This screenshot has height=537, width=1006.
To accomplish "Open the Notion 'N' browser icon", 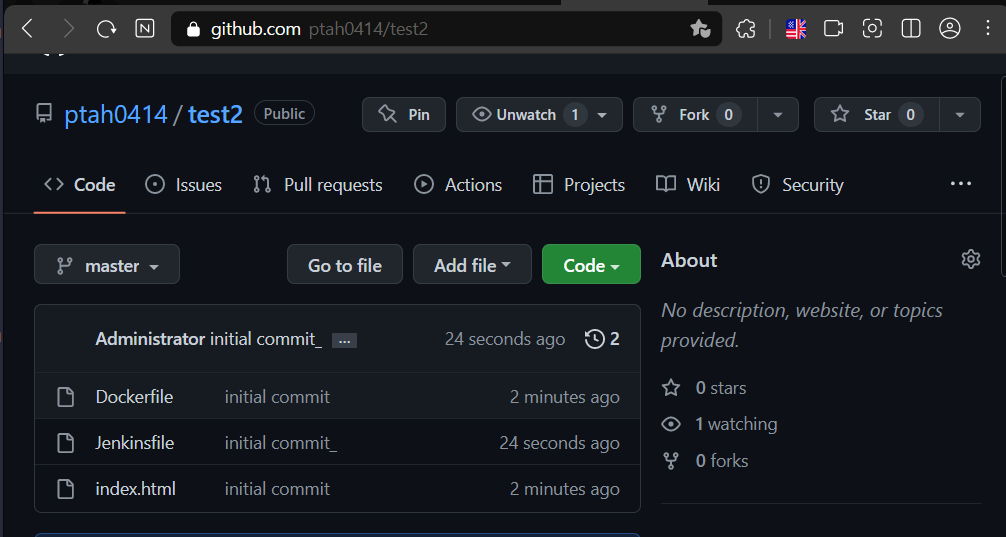I will tap(145, 28).
